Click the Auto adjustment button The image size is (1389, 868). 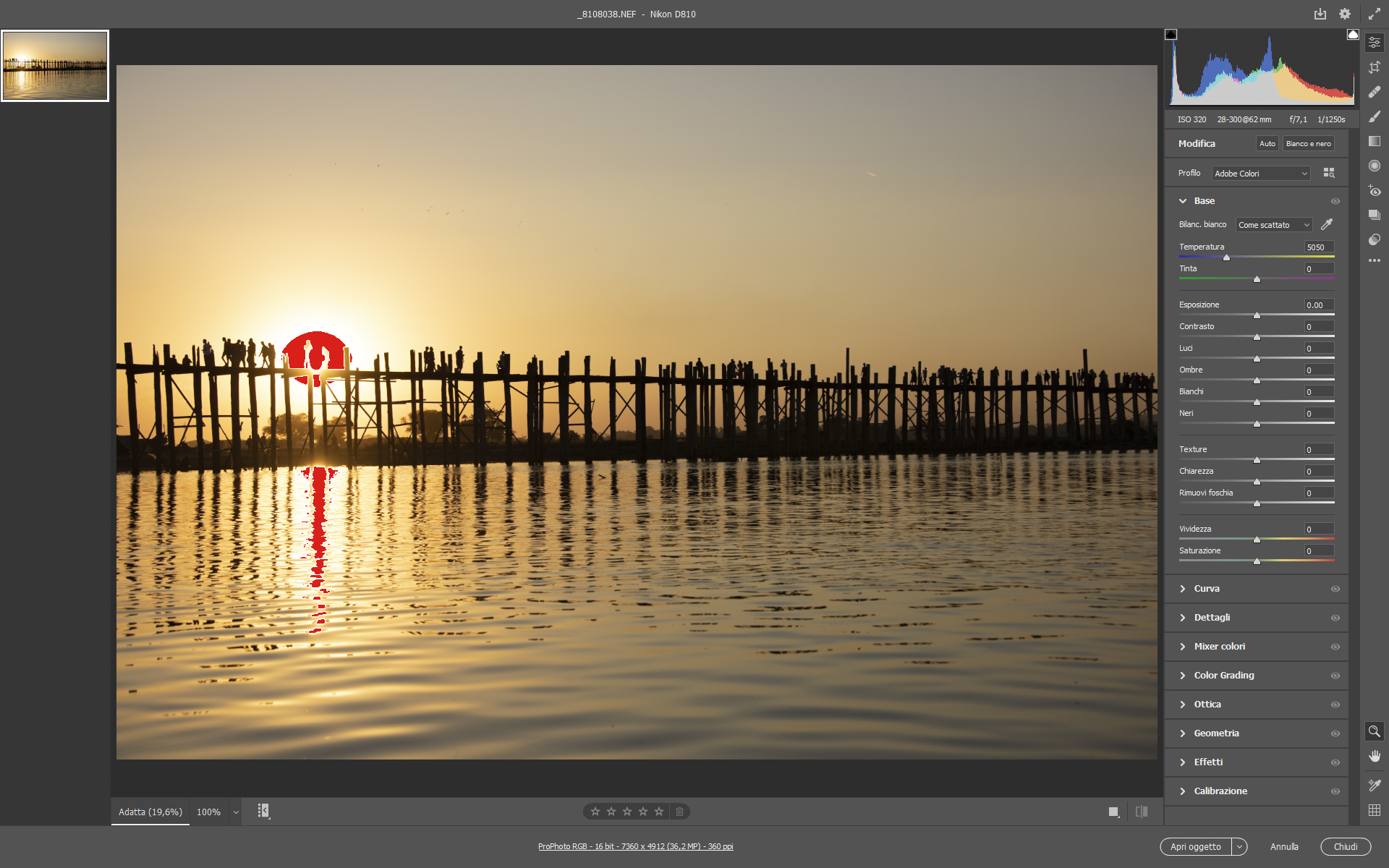[1267, 143]
